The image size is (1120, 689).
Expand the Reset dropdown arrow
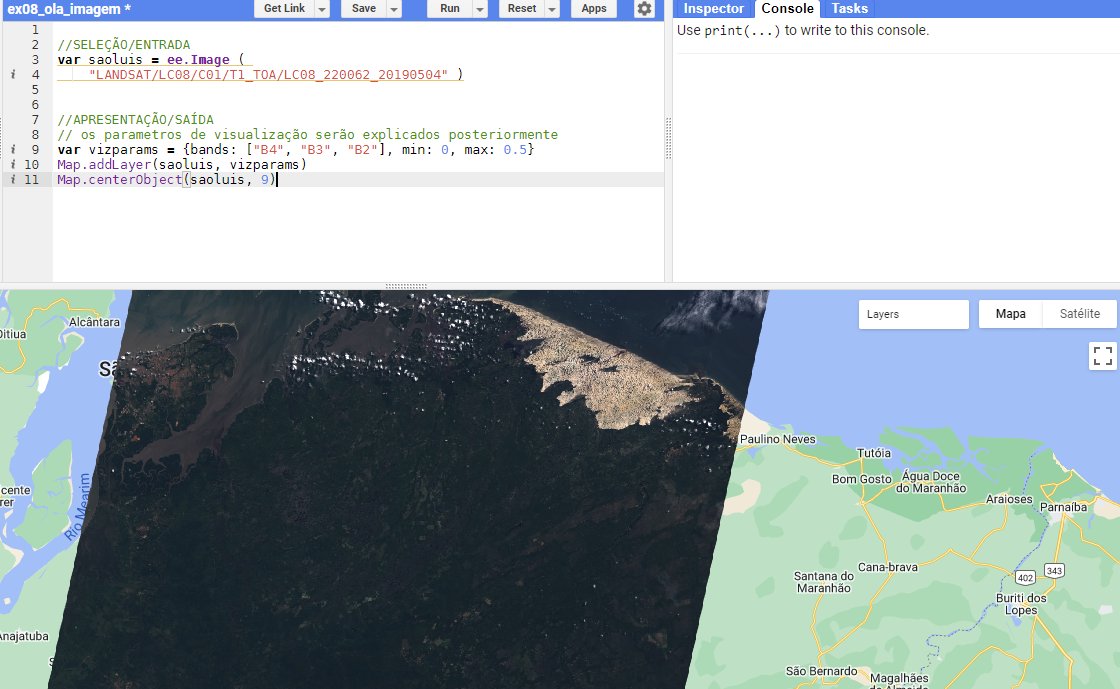tap(551, 9)
